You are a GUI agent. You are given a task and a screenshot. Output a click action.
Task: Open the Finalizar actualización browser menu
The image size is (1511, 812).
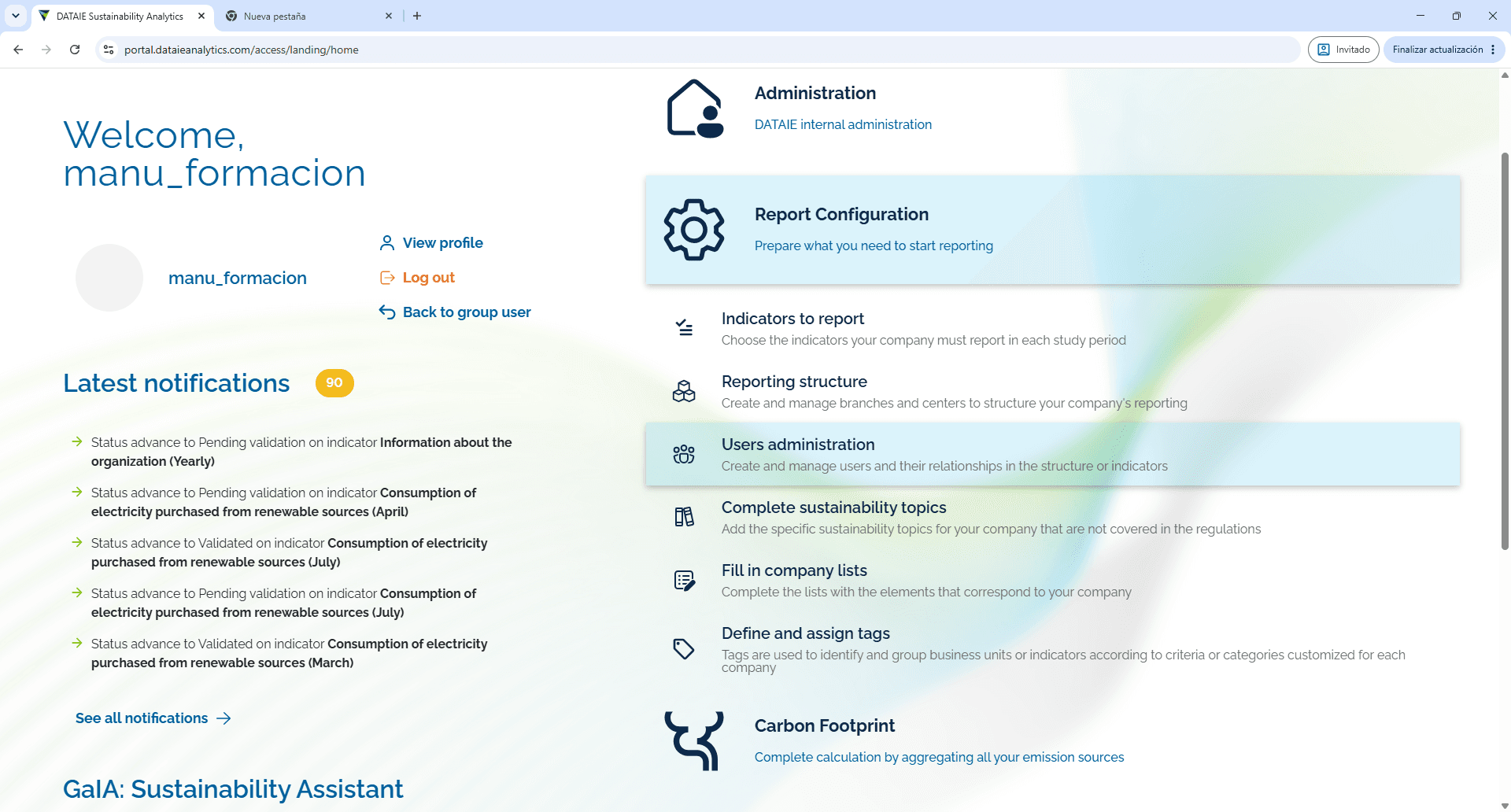[1444, 50]
